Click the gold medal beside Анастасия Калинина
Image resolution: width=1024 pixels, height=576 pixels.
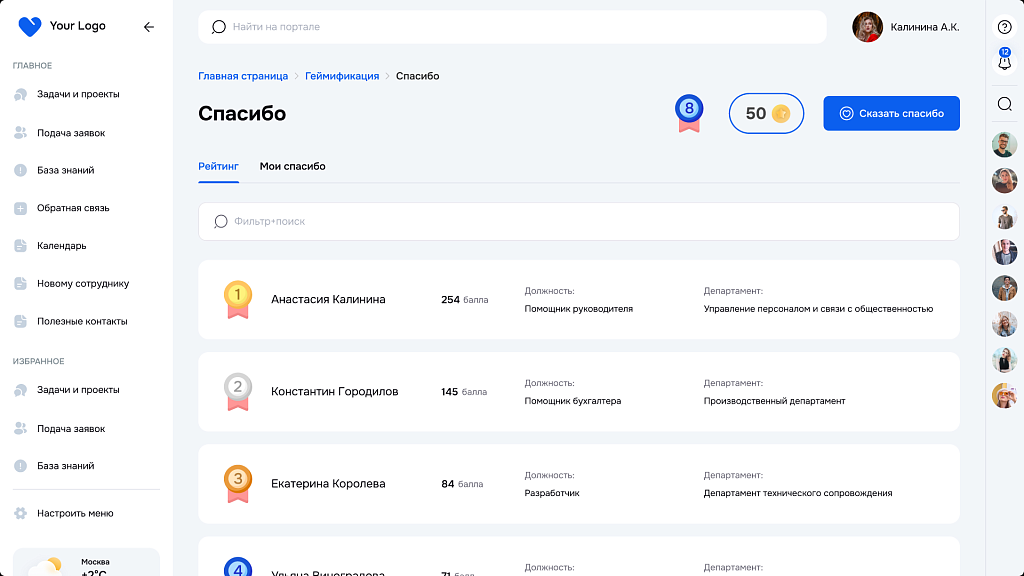236,297
